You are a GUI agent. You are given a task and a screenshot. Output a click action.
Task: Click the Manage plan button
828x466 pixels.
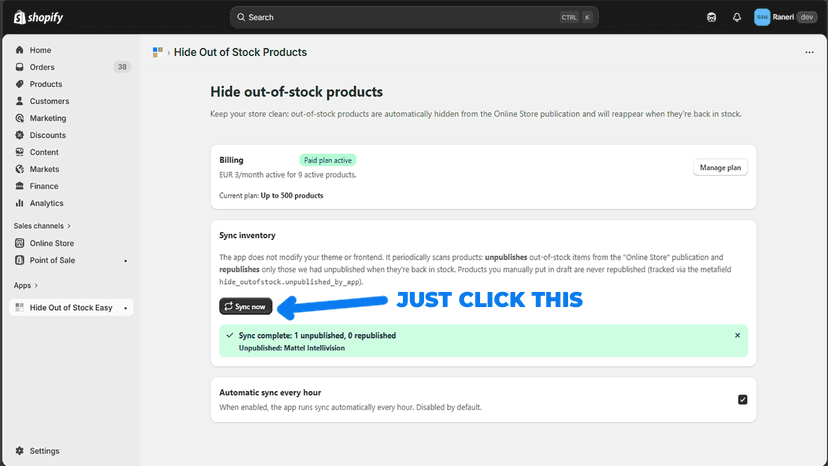[720, 167]
